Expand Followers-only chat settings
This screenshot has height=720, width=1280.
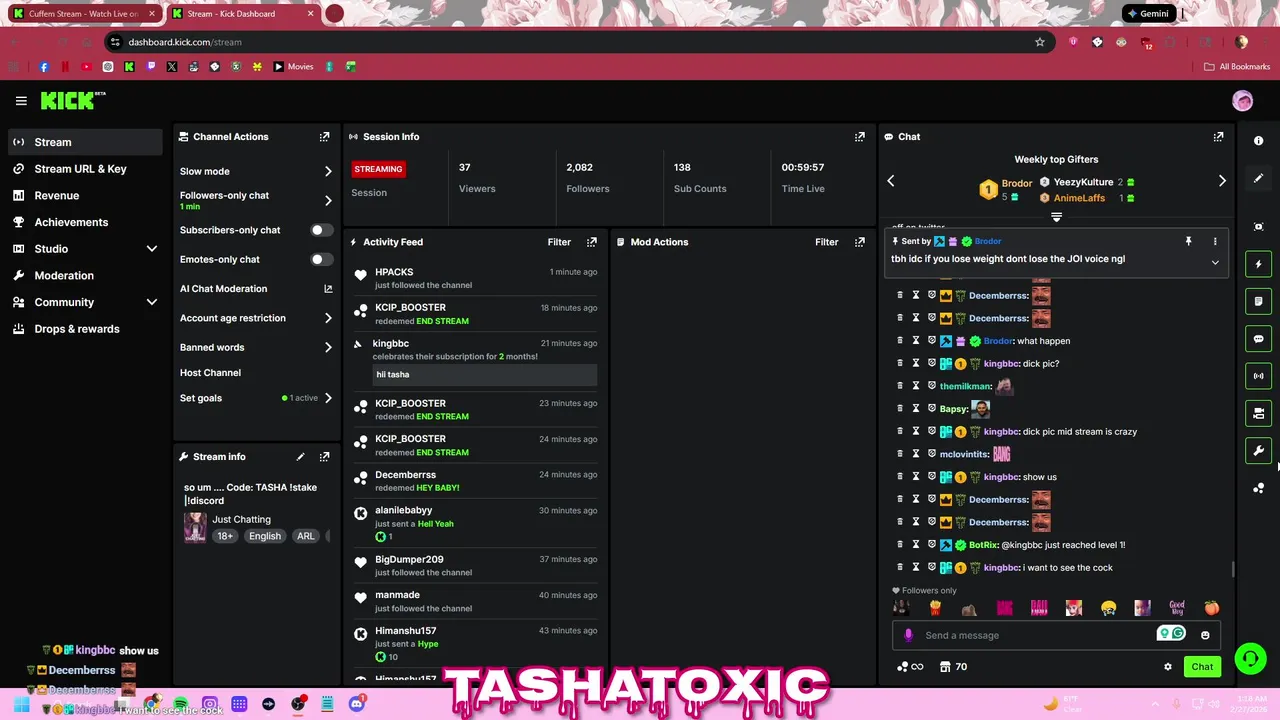click(x=328, y=200)
